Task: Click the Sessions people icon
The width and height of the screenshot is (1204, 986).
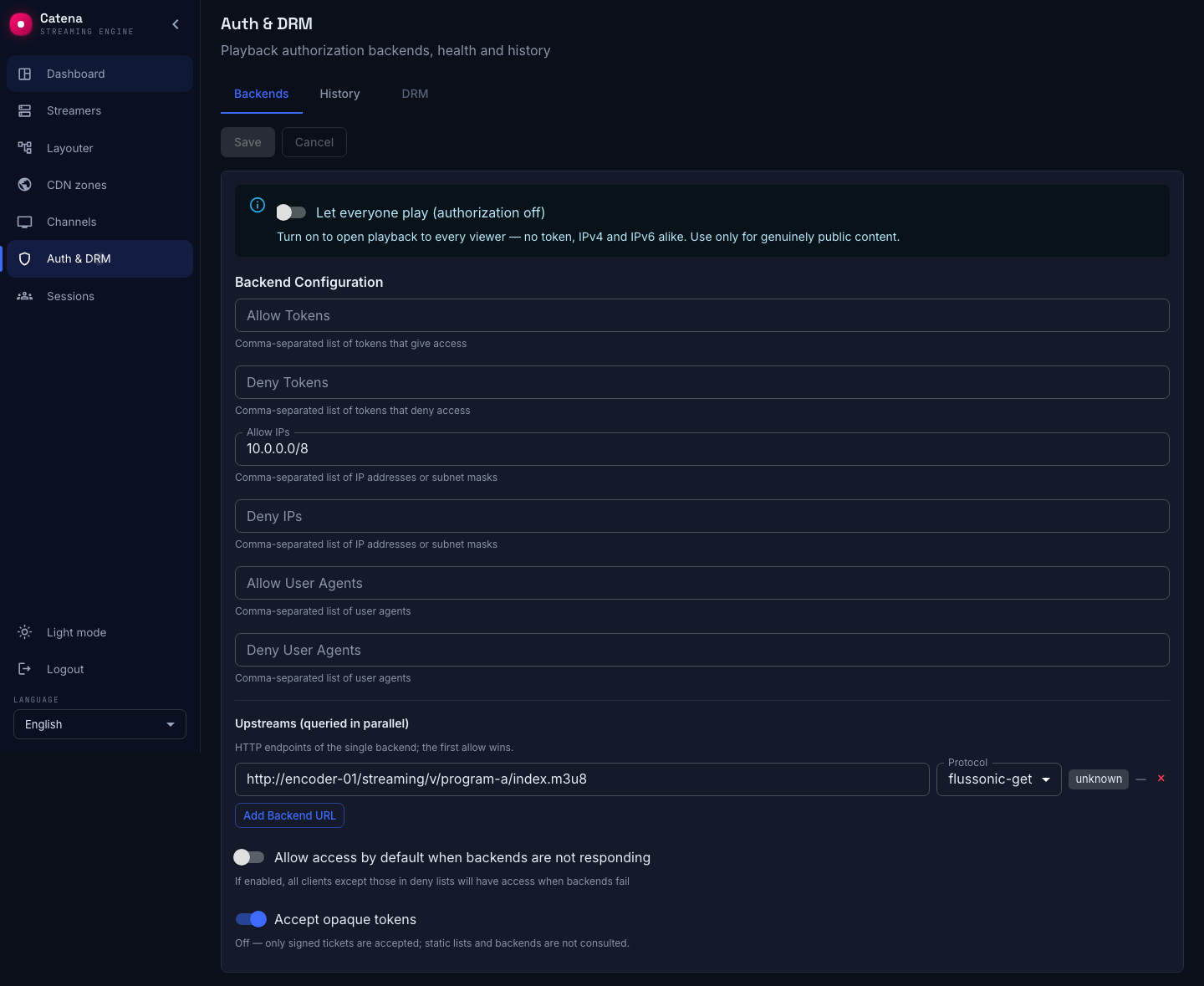Action: tap(25, 296)
